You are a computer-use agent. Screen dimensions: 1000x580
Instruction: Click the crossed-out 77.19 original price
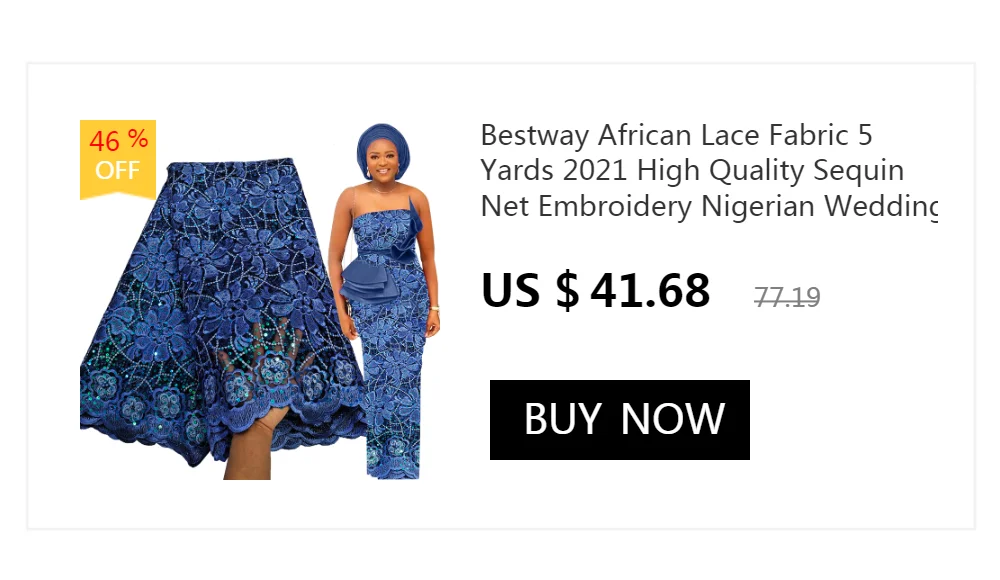[787, 297]
